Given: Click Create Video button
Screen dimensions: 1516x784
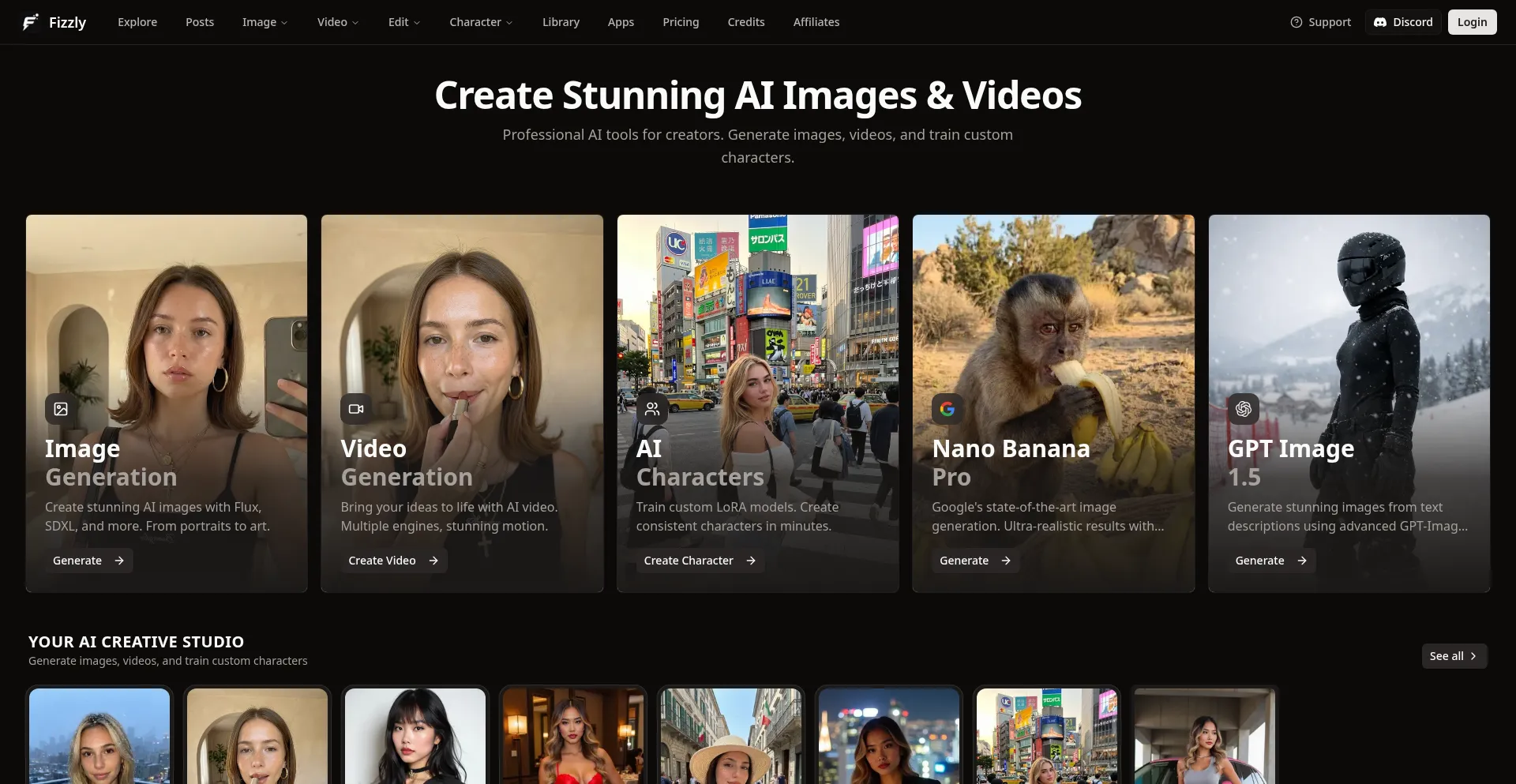Looking at the screenshot, I should 392,561.
